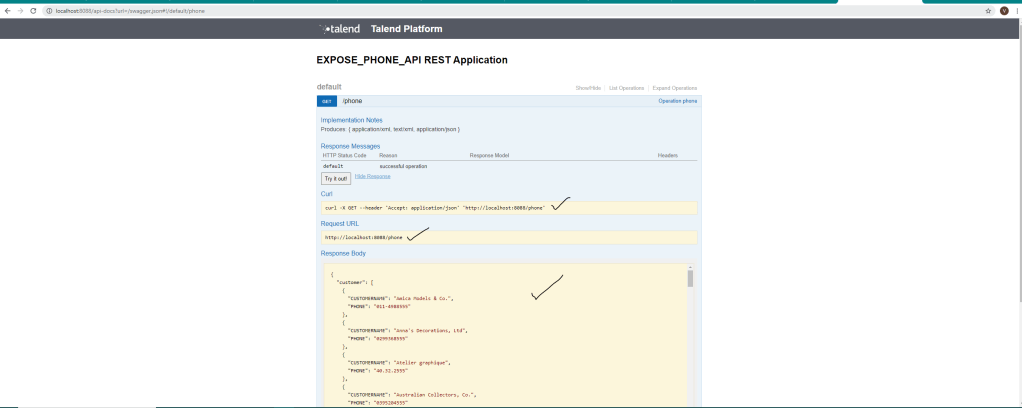
Task: Open the browser profile avatar
Action: tap(1004, 10)
